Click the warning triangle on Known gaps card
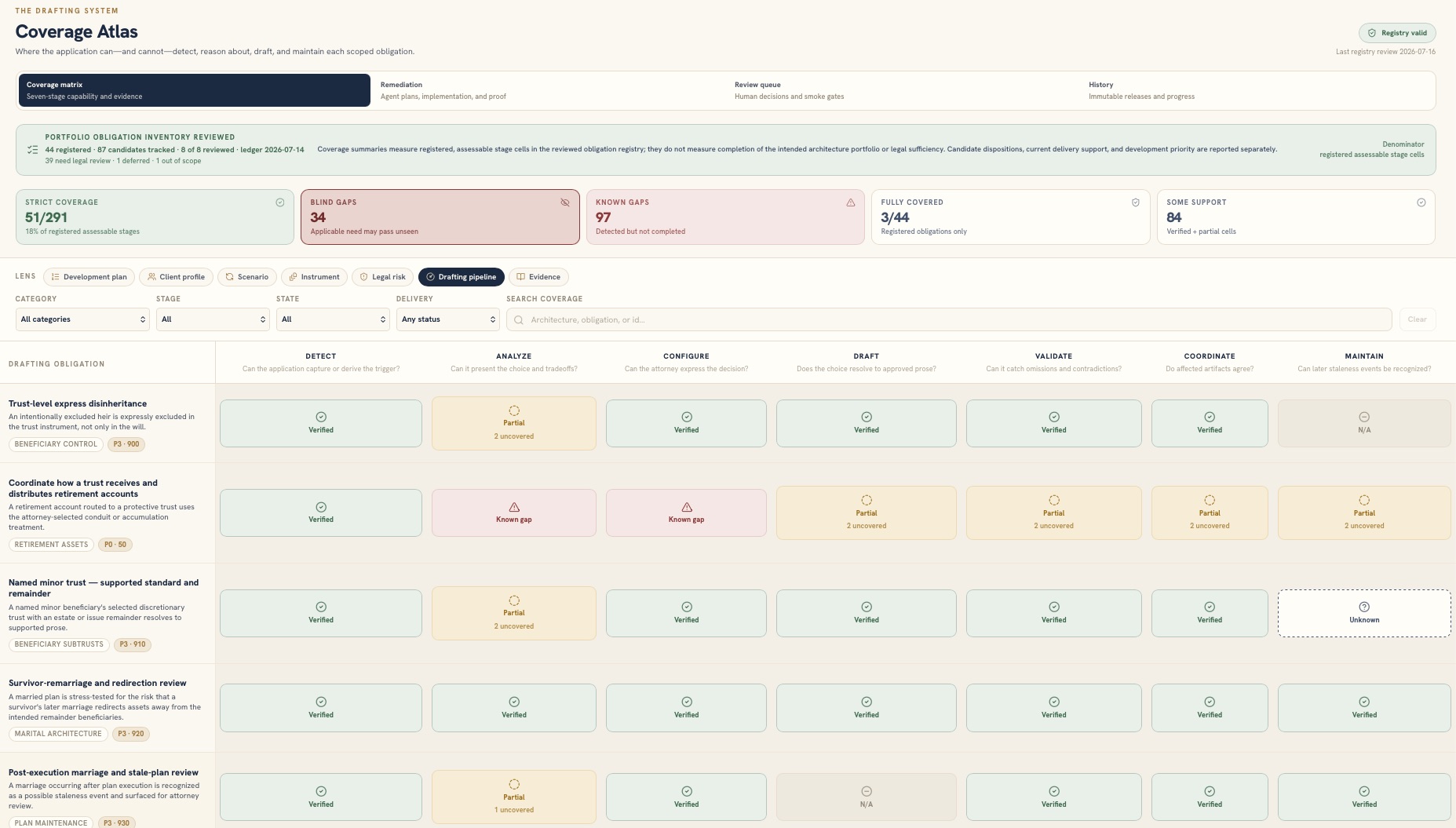 pyautogui.click(x=850, y=202)
